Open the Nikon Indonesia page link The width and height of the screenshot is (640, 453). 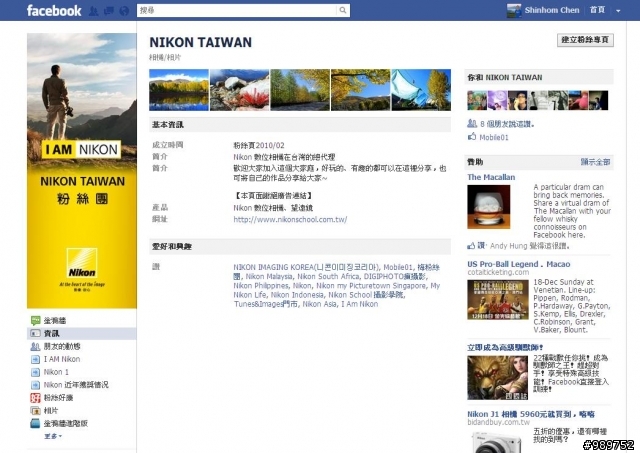[x=297, y=295]
